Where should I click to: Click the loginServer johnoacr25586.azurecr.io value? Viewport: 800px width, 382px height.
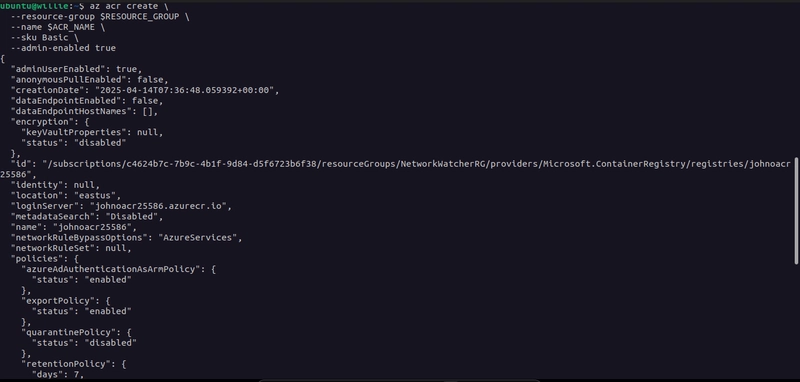(161, 206)
